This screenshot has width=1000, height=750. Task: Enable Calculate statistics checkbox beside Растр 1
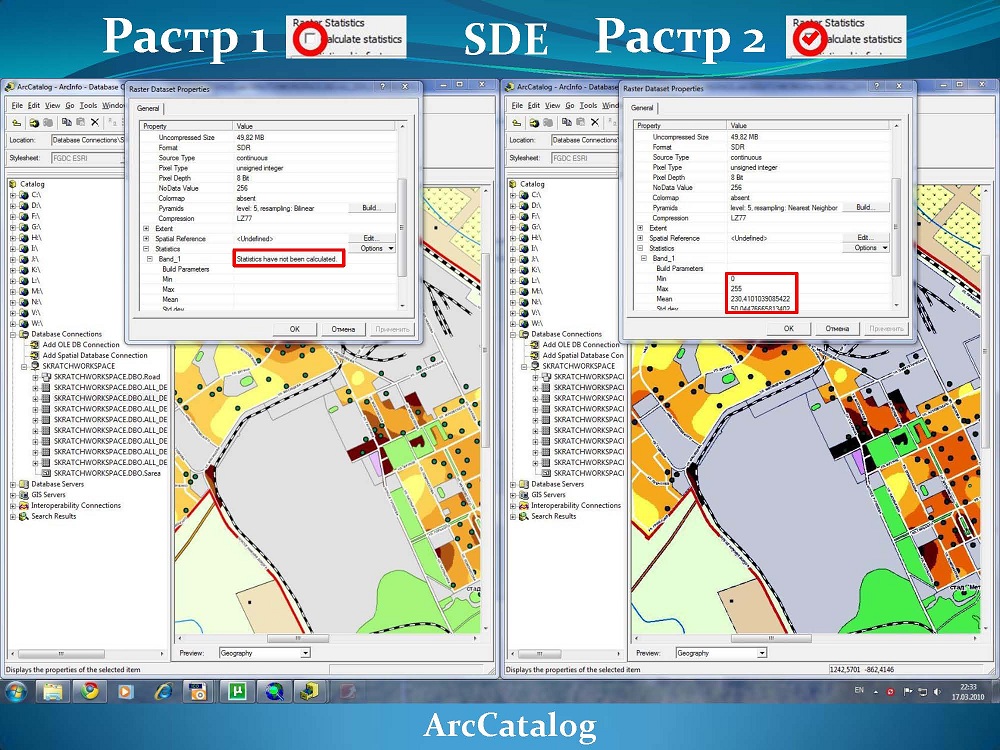(309, 39)
